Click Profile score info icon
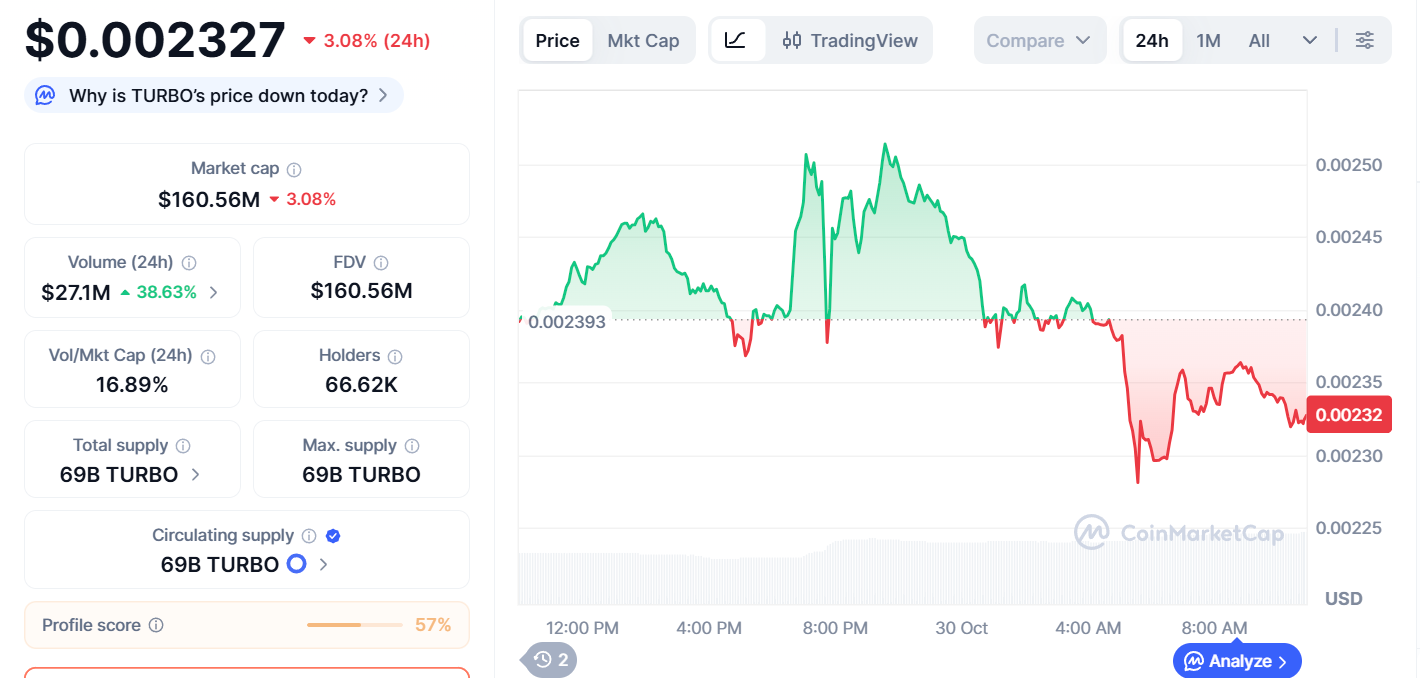 (x=156, y=626)
